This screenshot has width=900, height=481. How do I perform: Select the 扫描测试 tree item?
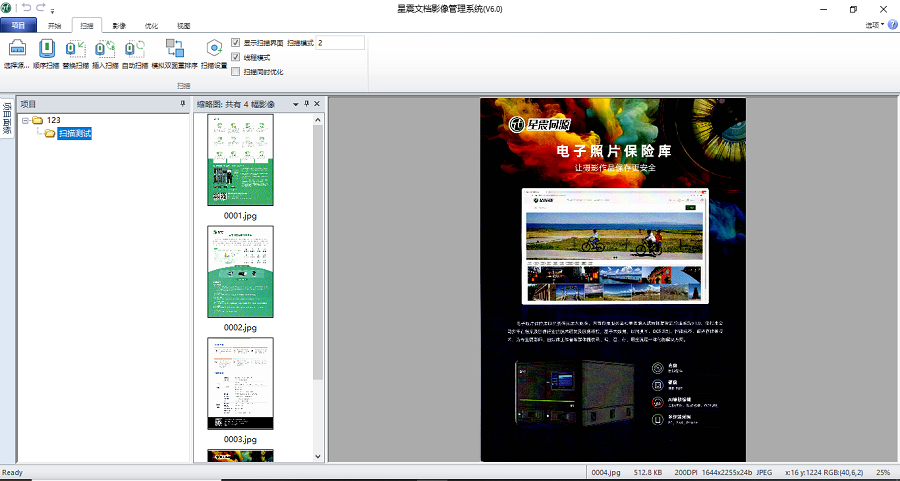[x=75, y=134]
